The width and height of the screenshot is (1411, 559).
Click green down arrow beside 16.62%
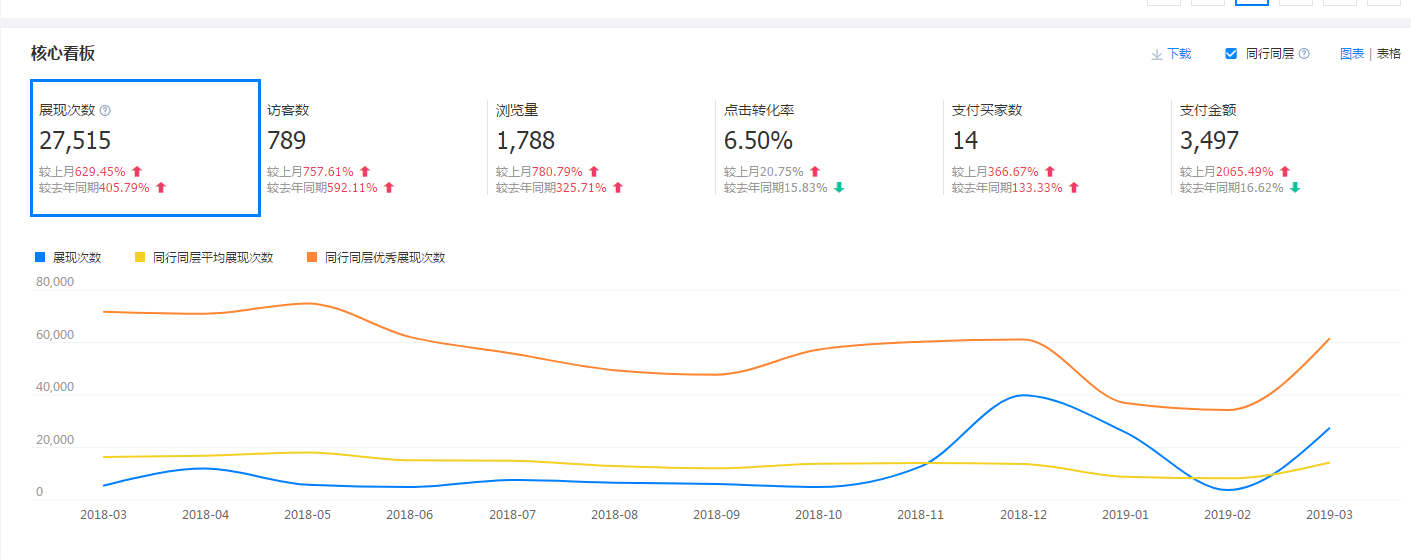[1295, 188]
